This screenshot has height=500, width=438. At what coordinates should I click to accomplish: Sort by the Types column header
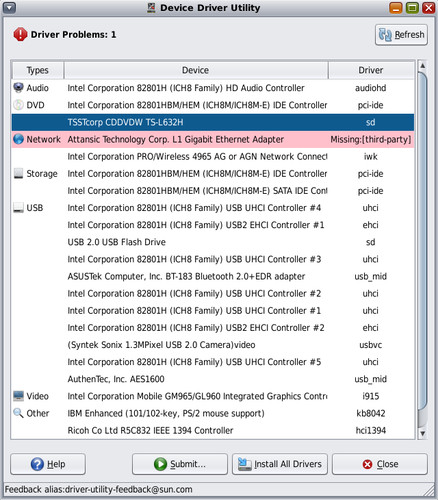pos(38,70)
